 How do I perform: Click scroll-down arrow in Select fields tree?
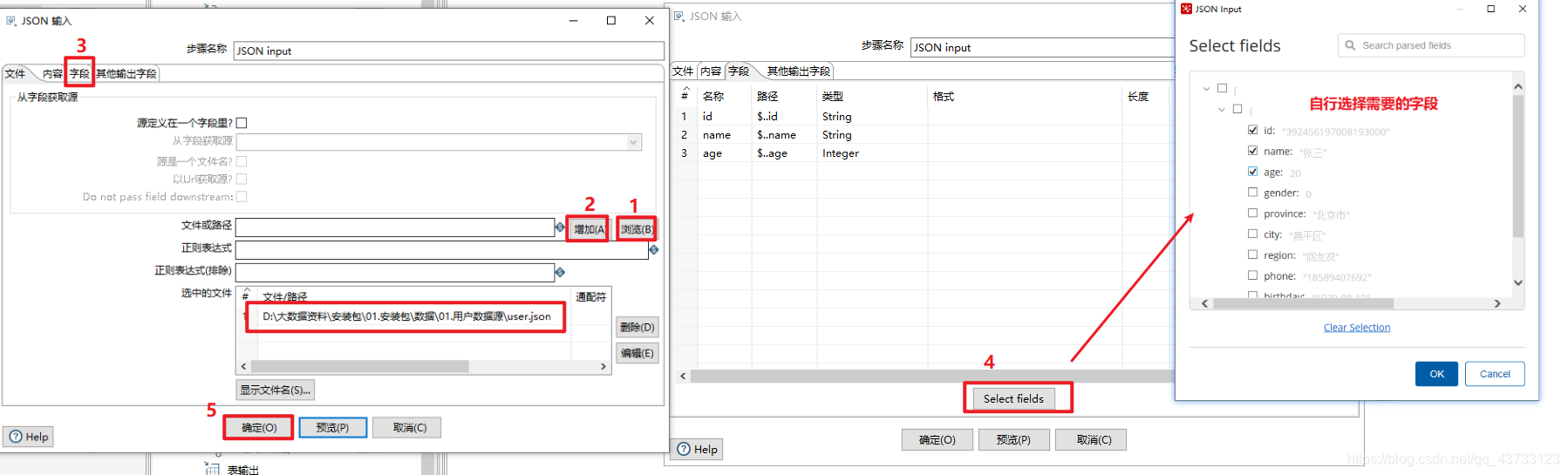click(1517, 282)
